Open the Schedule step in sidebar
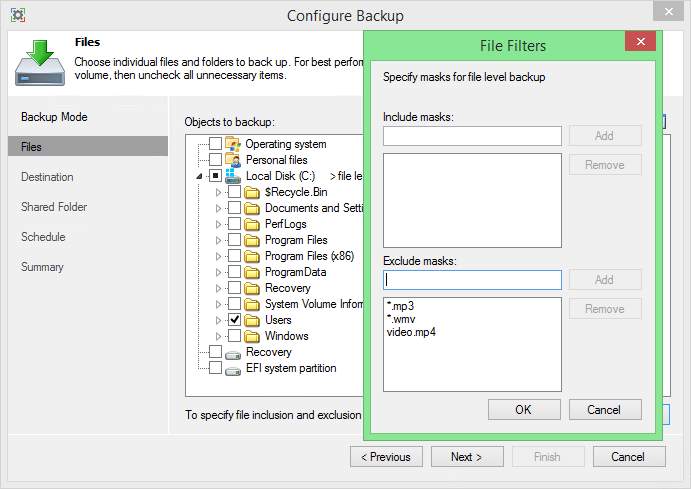Viewport: 691px width, 489px height. (x=43, y=237)
